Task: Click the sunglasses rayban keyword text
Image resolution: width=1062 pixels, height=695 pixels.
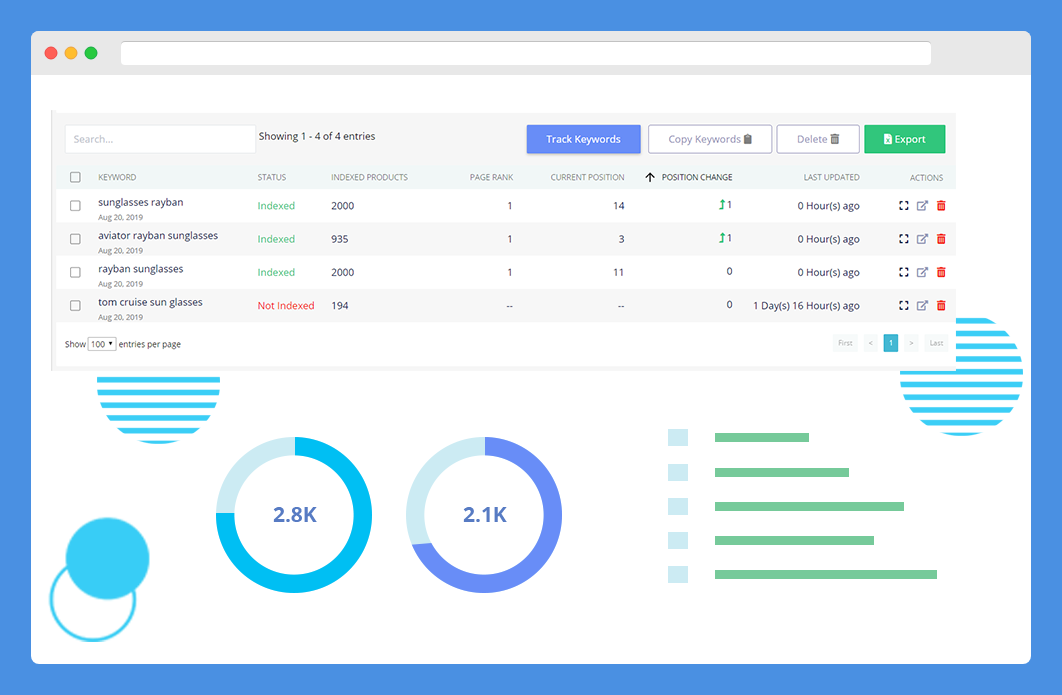Action: pos(141,202)
